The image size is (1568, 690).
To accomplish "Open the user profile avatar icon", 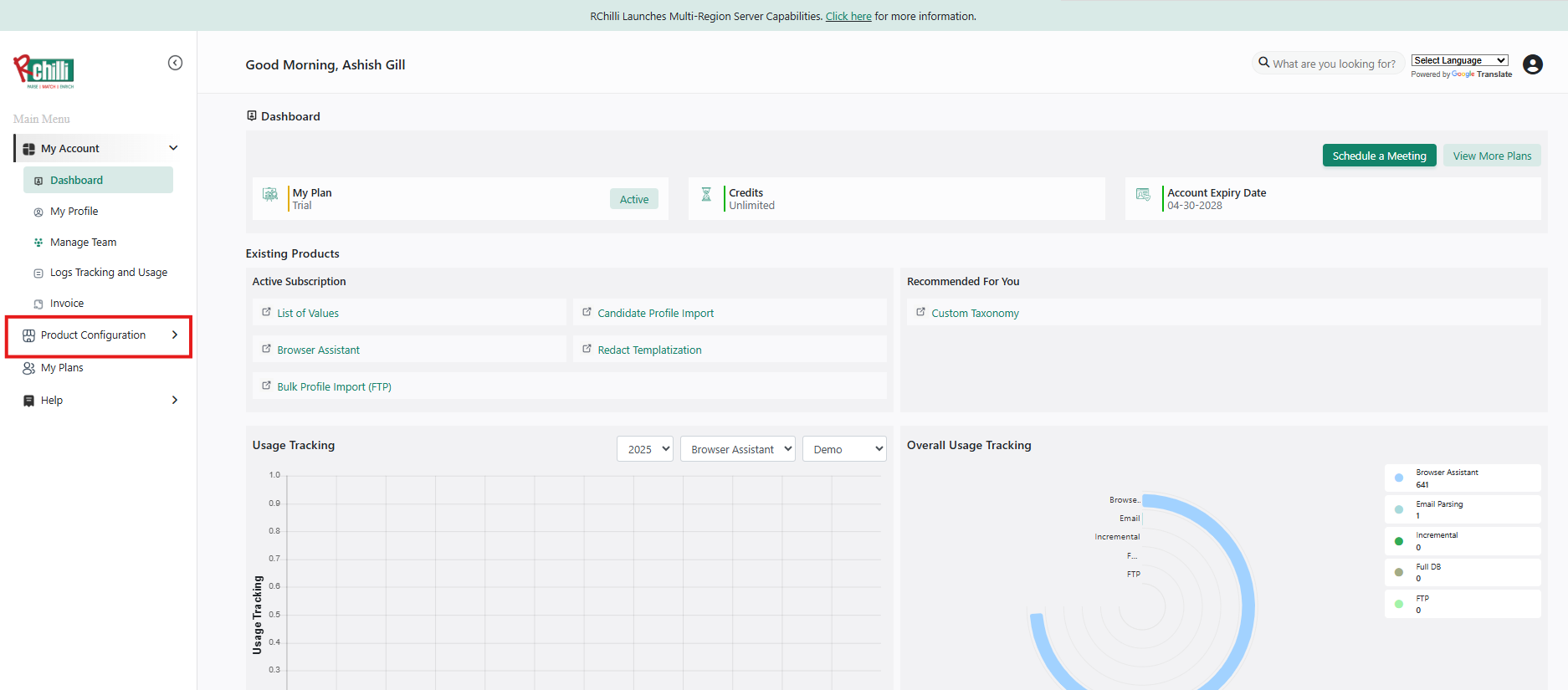I will pos(1532,64).
